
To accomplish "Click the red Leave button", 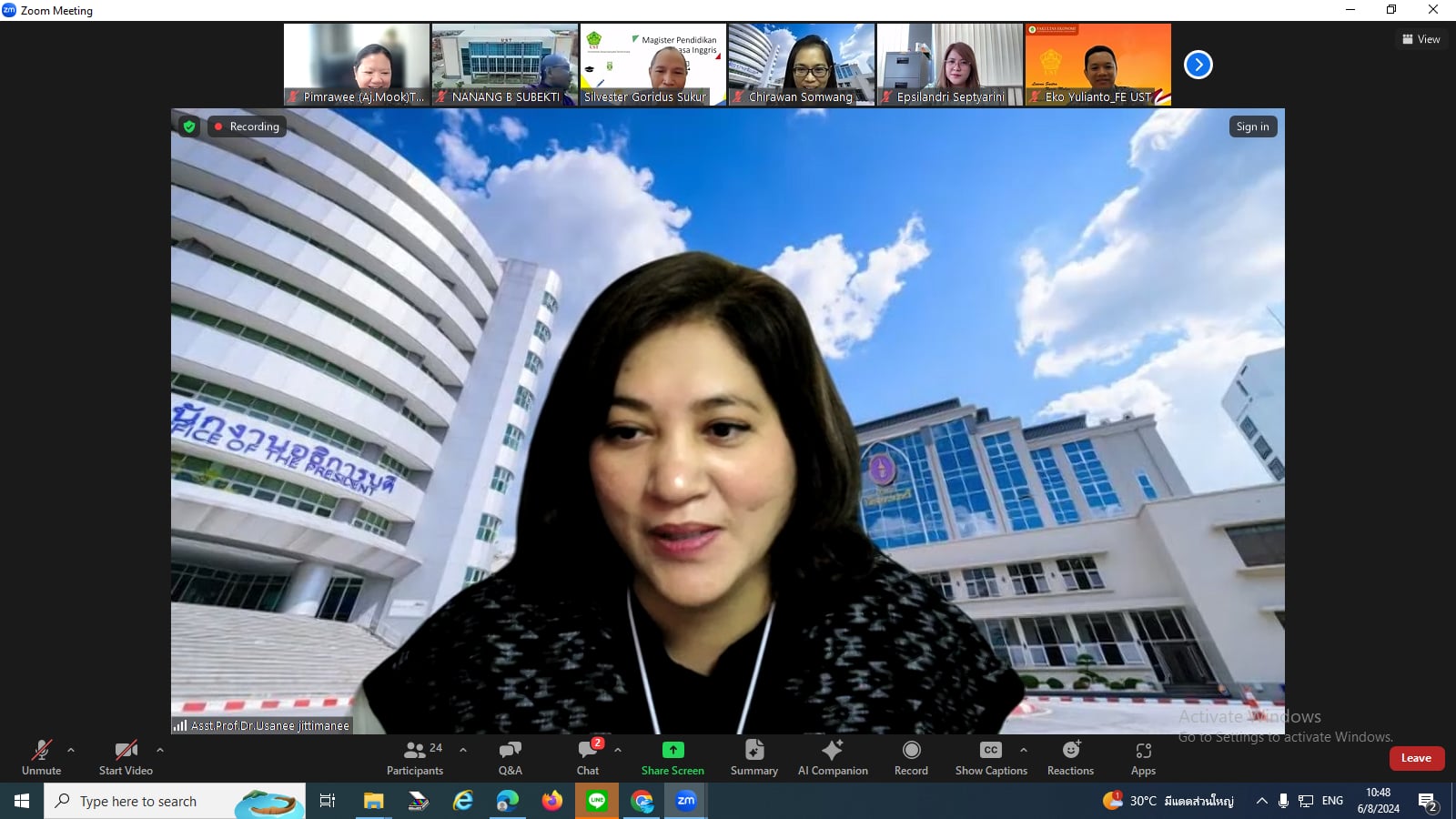I will (x=1416, y=758).
